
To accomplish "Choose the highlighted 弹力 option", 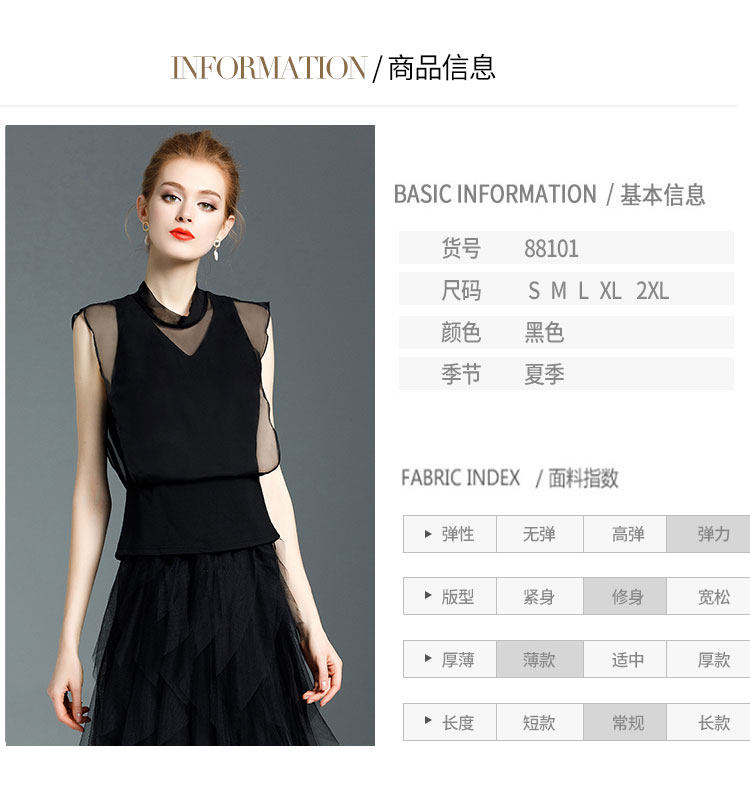I will coord(708,534).
